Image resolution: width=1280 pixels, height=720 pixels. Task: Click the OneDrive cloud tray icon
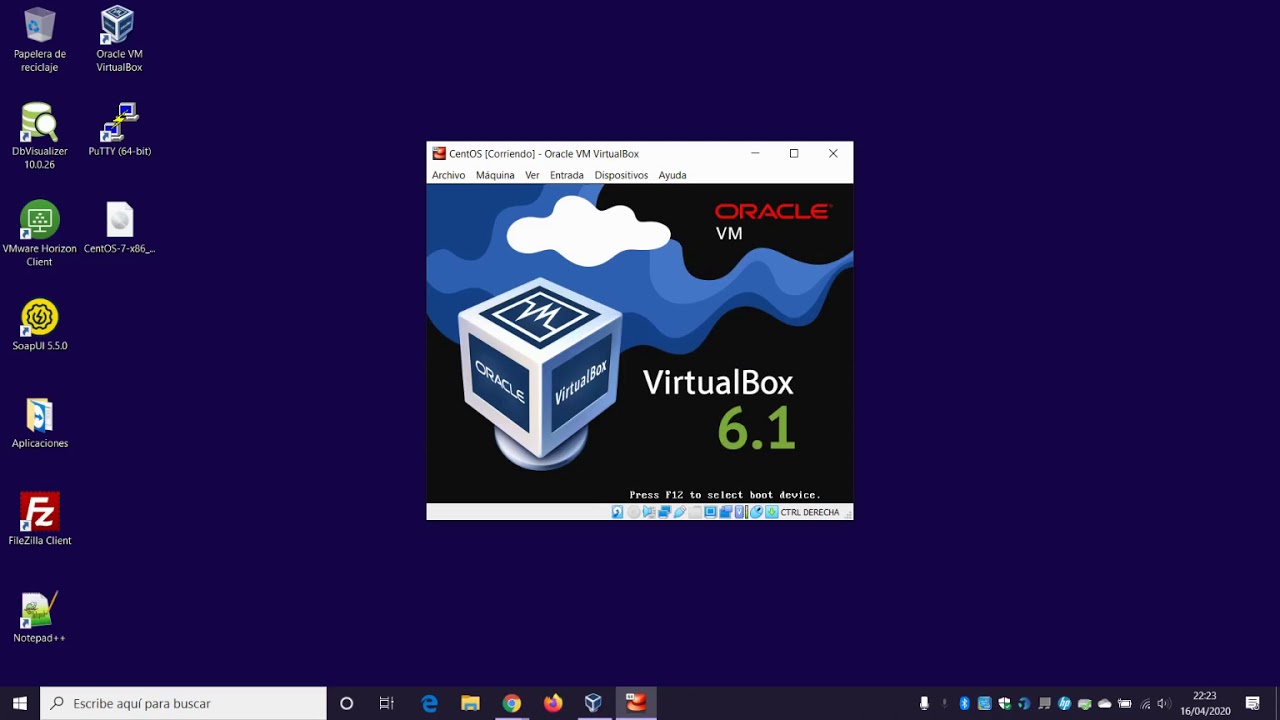[x=1105, y=703]
